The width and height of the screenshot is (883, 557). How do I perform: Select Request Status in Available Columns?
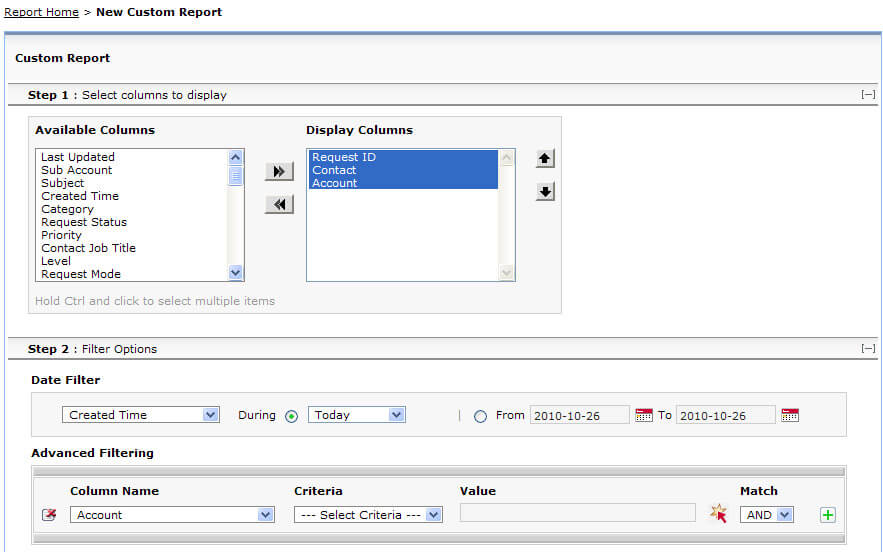[x=84, y=222]
